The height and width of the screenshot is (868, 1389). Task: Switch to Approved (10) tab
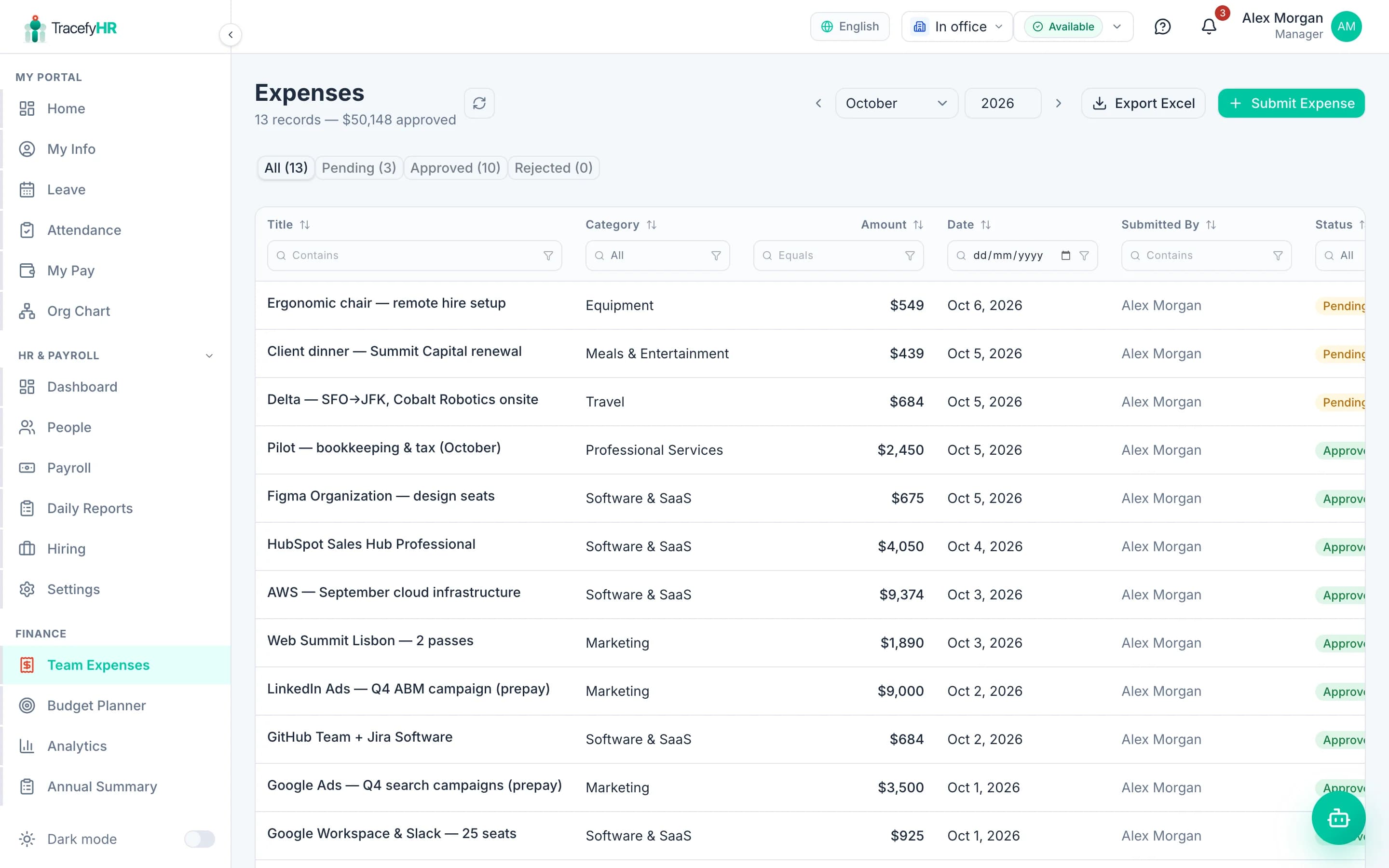coord(455,168)
